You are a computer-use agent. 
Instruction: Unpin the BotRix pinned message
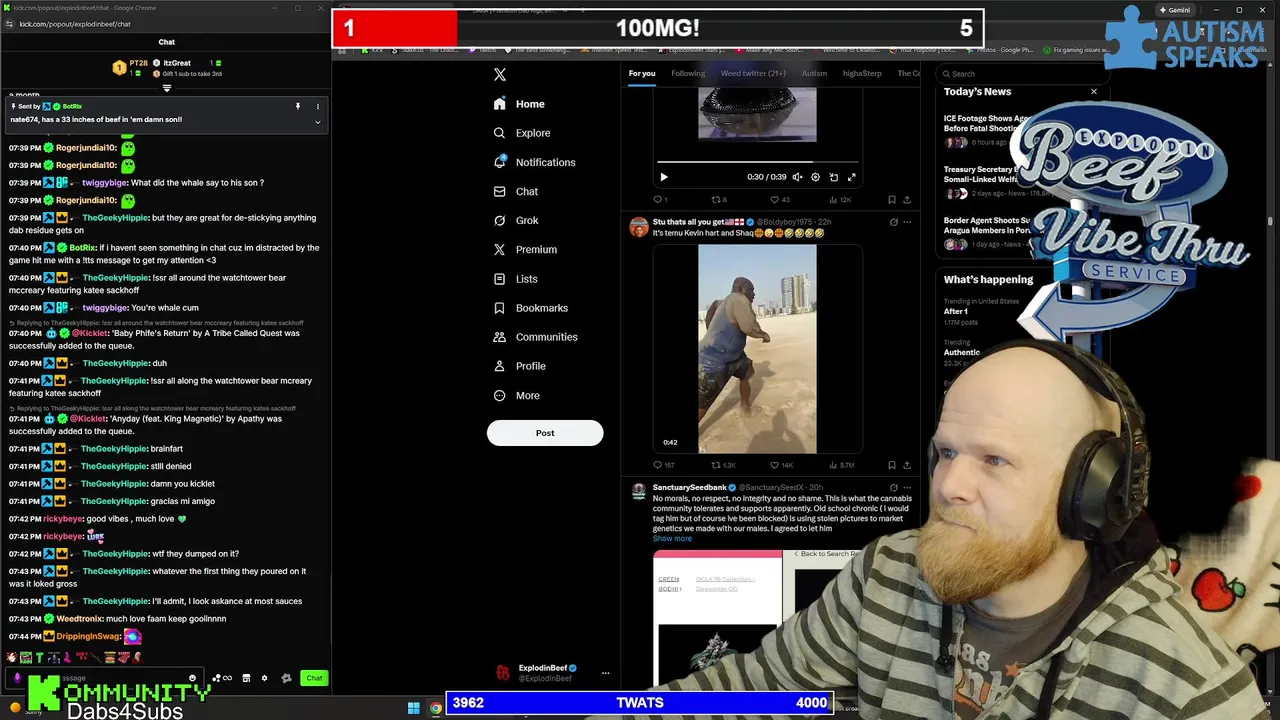[x=297, y=106]
